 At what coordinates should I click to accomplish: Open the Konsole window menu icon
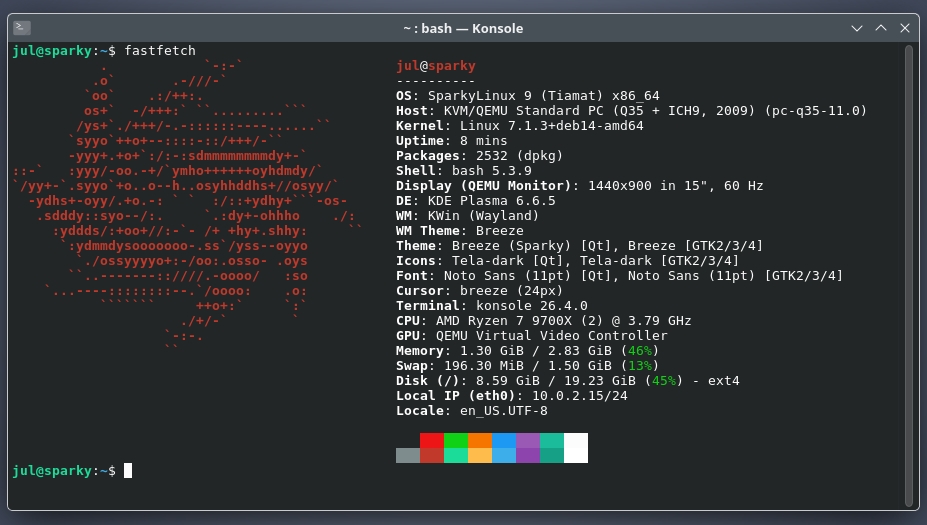(x=22, y=28)
